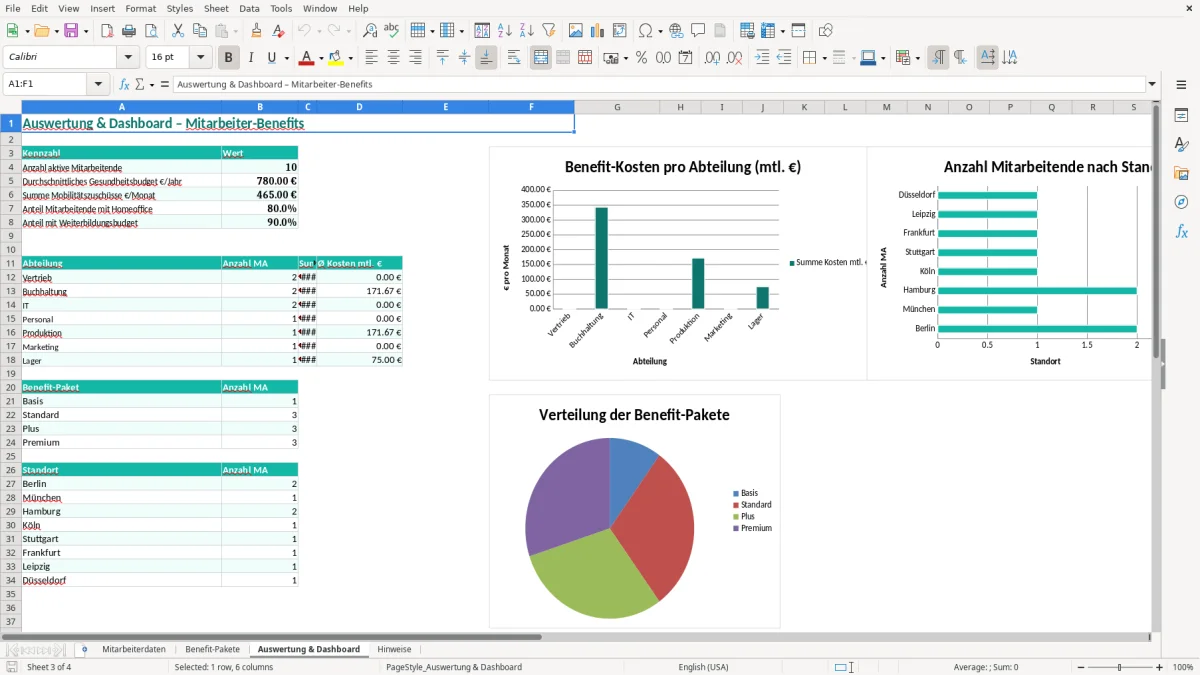This screenshot has width=1200, height=675.
Task: Open Conditional Formatting dropdown arrow
Action: point(917,58)
